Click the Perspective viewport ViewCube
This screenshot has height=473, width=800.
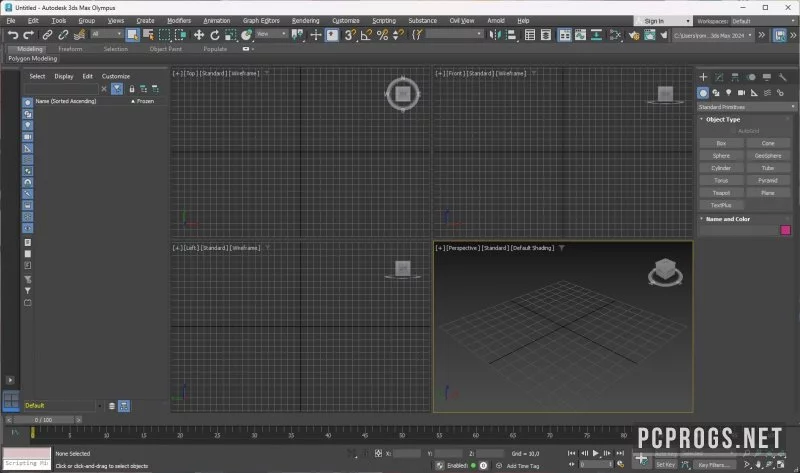click(665, 272)
